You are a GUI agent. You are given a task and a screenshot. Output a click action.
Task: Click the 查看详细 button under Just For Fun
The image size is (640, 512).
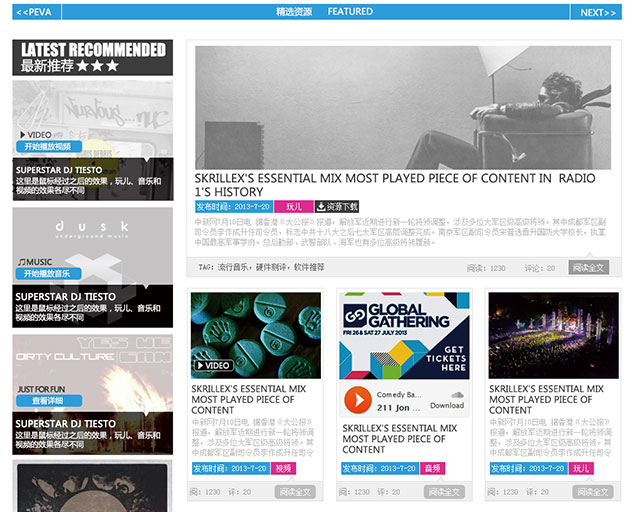pyautogui.click(x=48, y=400)
